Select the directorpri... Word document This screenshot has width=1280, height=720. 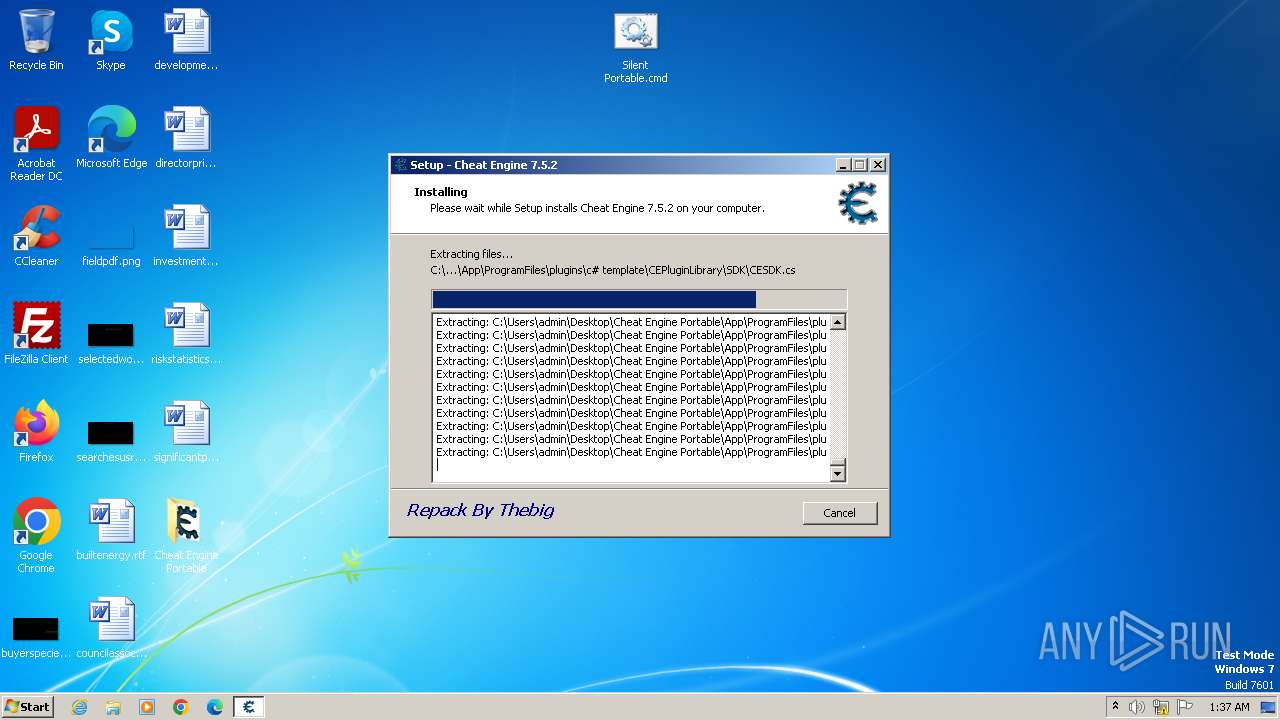pos(186,138)
